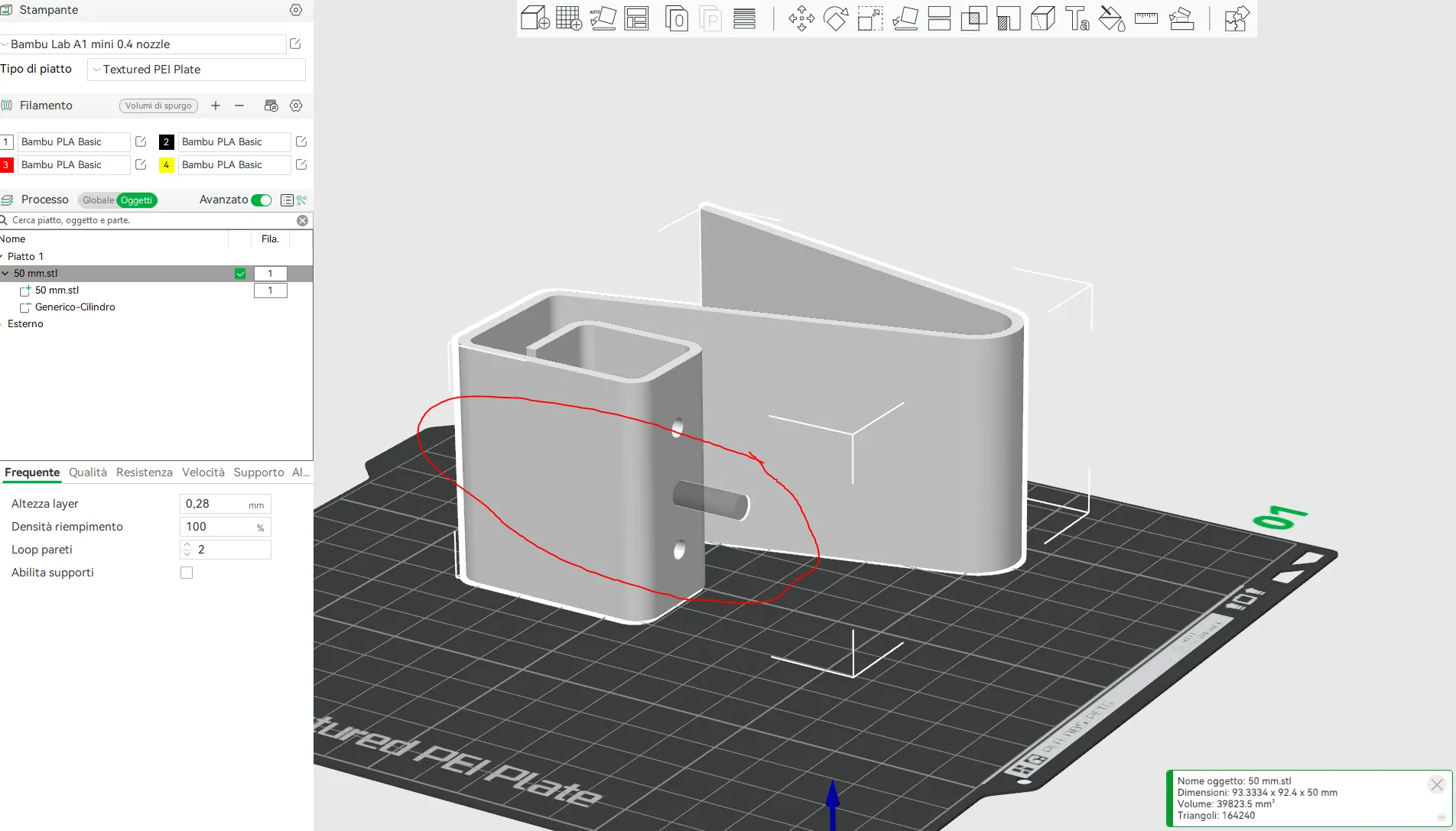
Task: Open filament settings gear icon
Action: (x=296, y=105)
